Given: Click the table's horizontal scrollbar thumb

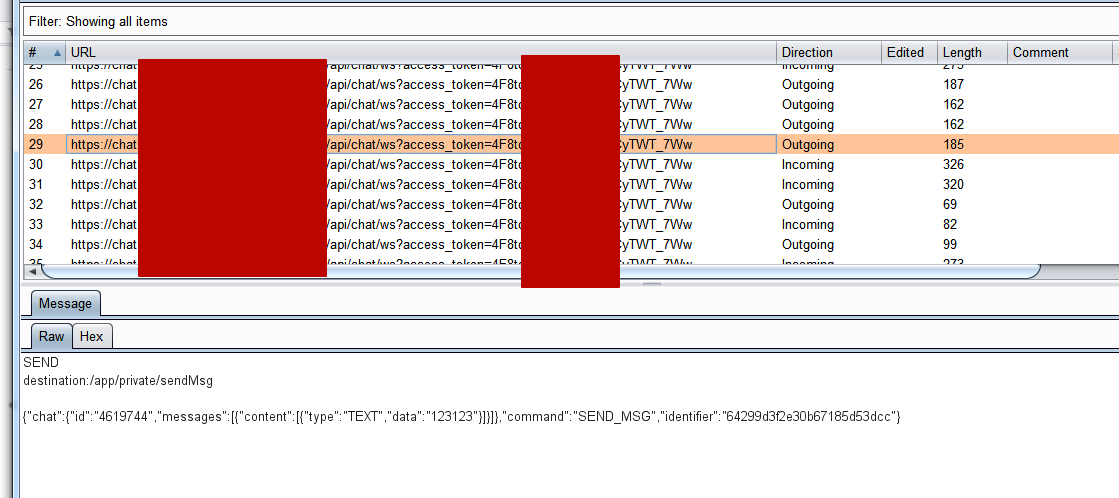Looking at the screenshot, I should pyautogui.click(x=540, y=272).
